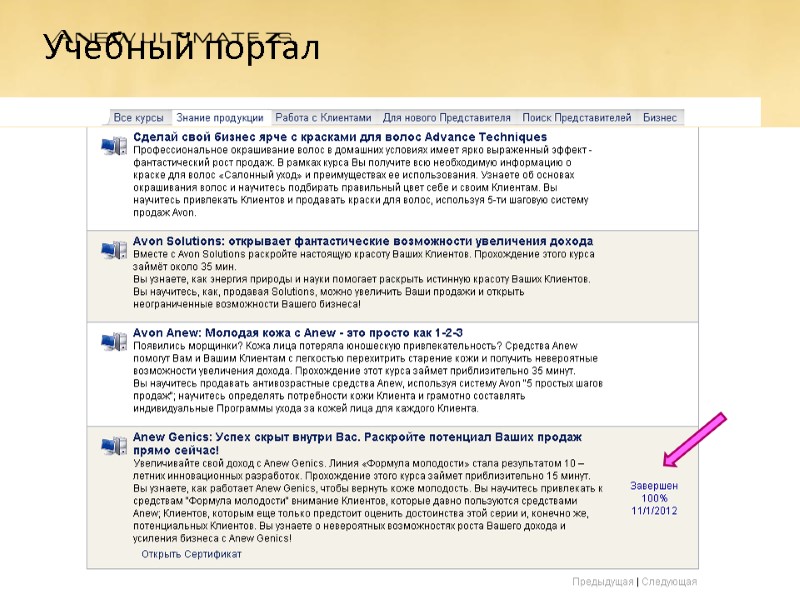Go to 'Предыдущая' page link
Viewport: 800px width, 600px height.
[603, 582]
